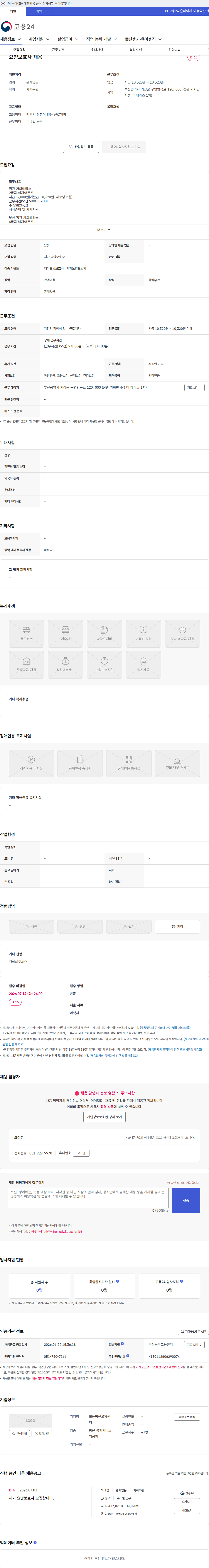
Task: Open 지도 보기 for 부산동부고용센터
Action: coord(194,1345)
